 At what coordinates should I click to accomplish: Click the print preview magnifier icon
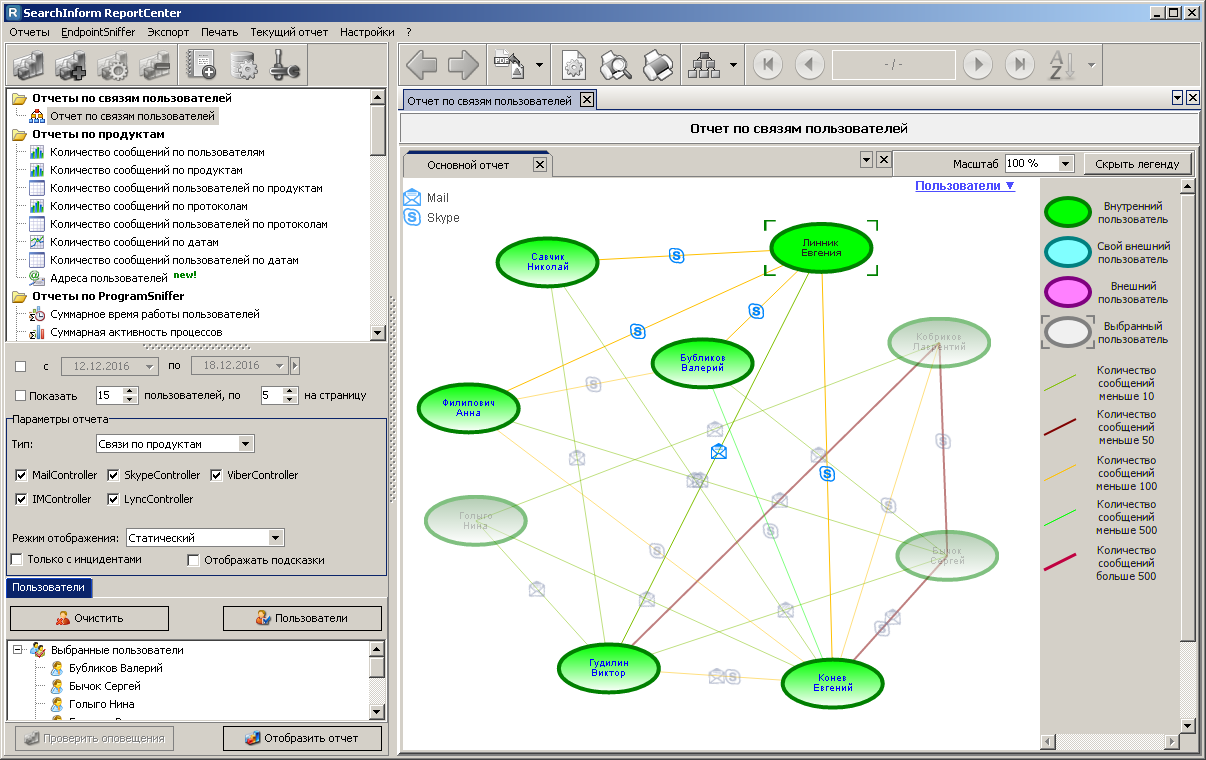[x=616, y=66]
